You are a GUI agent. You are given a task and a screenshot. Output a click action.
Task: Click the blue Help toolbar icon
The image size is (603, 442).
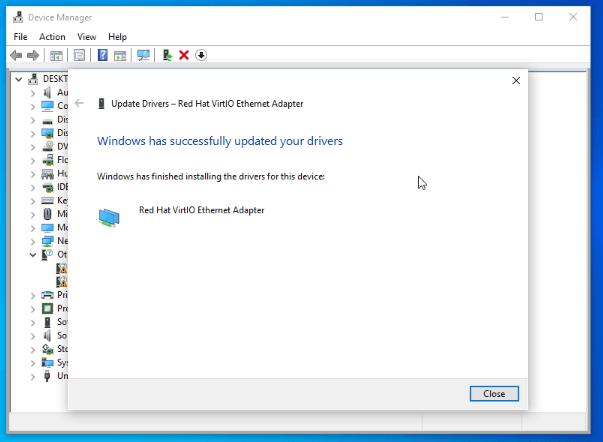[102, 55]
